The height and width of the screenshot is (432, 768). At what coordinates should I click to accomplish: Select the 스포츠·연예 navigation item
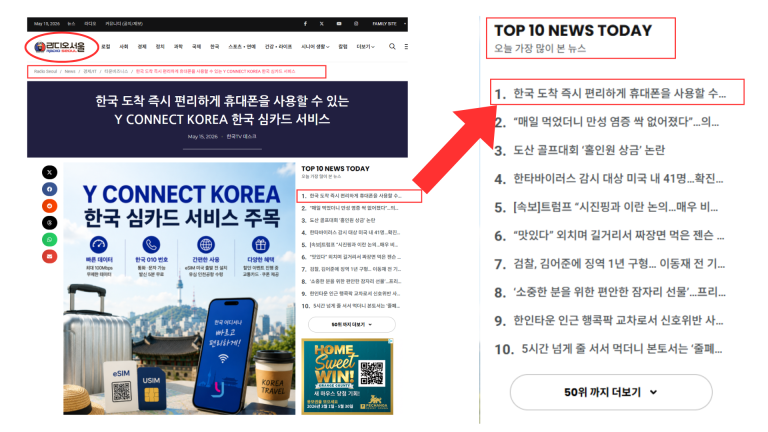coord(242,47)
